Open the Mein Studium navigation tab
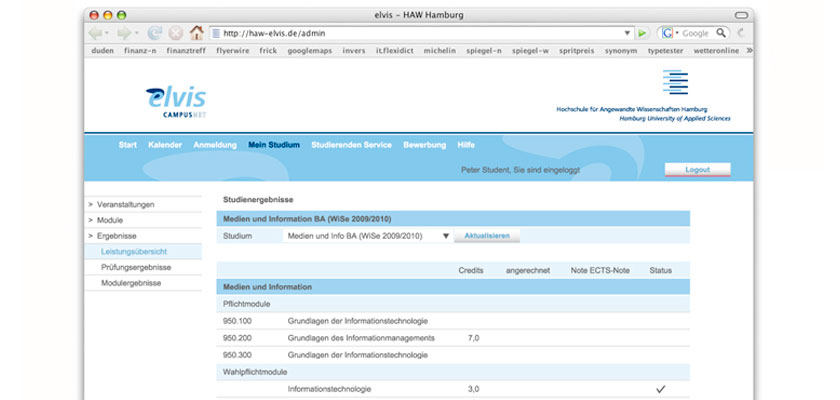 (274, 145)
